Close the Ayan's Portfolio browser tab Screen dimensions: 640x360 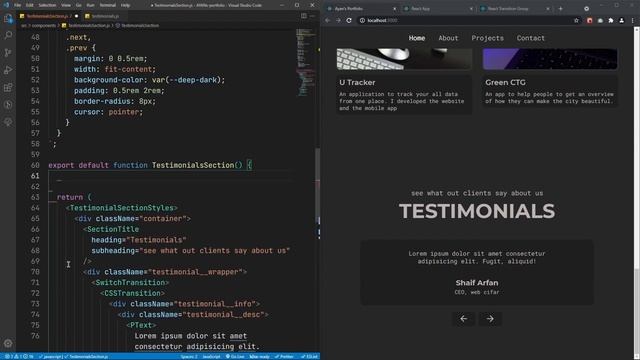(394, 9)
